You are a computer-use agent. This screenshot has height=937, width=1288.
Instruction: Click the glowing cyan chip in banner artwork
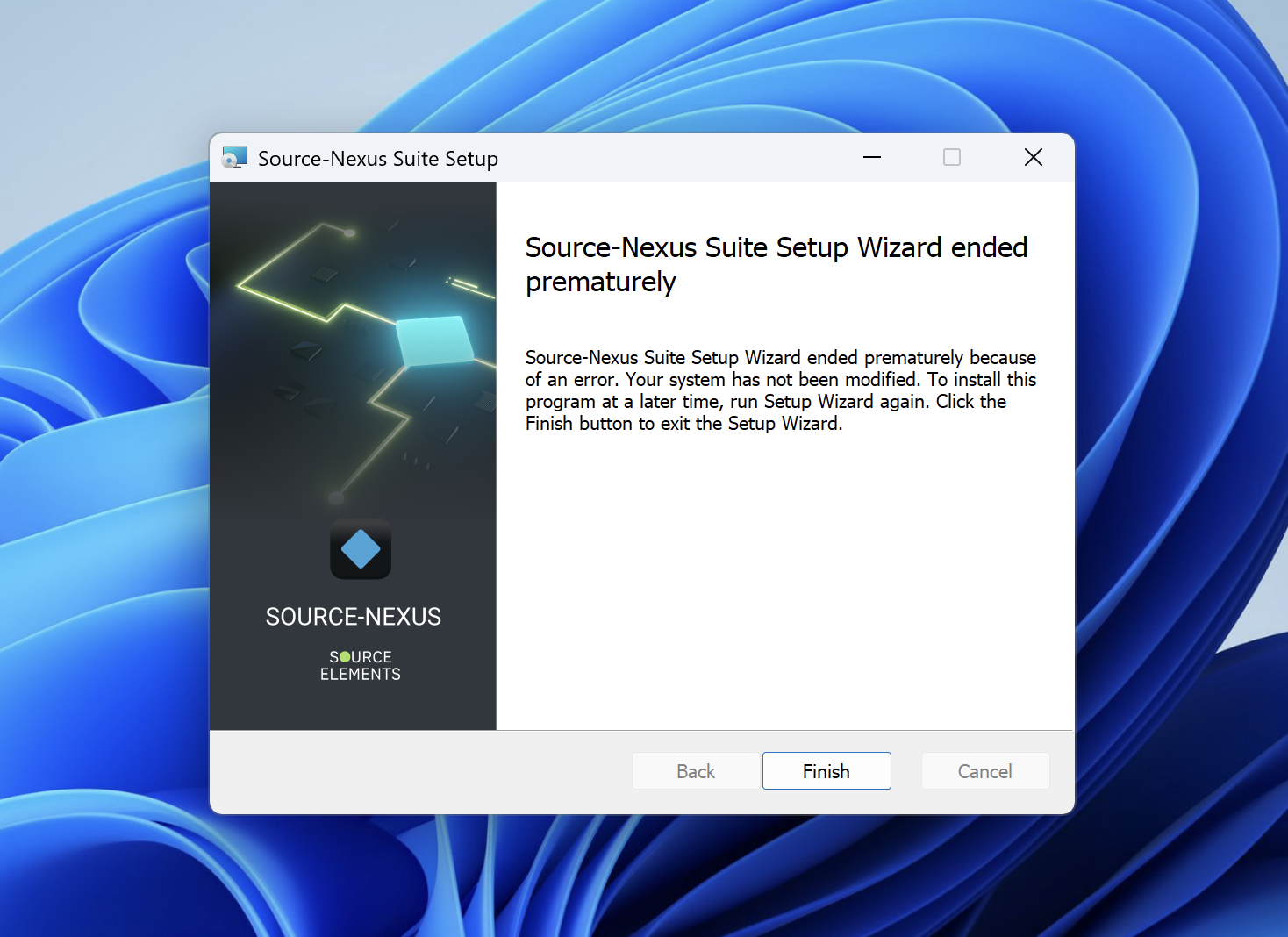434,340
